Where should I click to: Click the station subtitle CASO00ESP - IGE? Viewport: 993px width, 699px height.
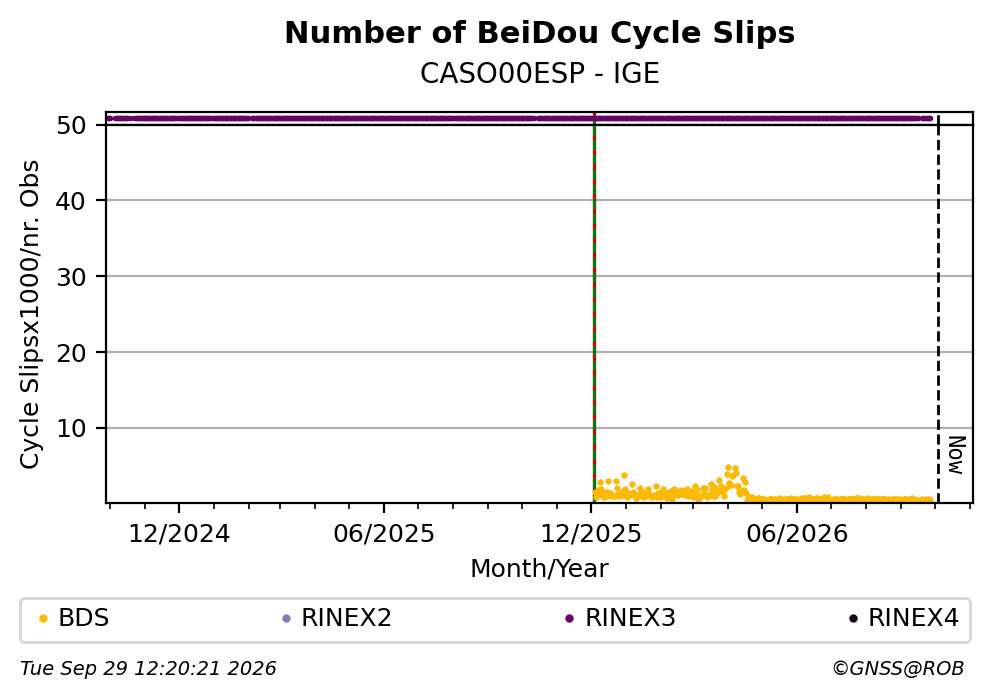(x=540, y=74)
